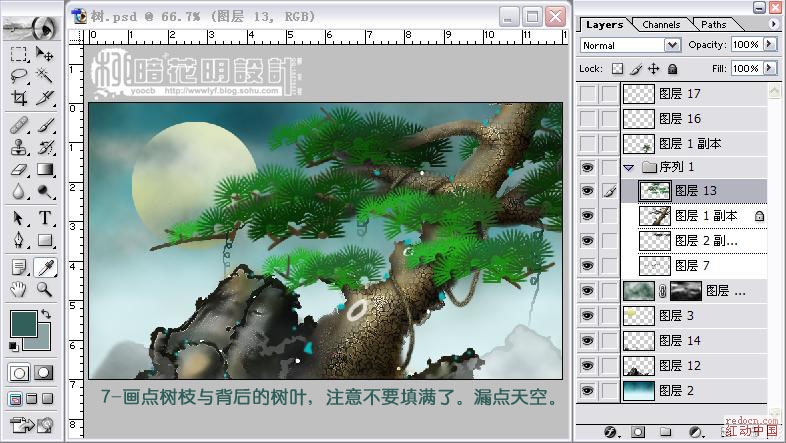Collapse the 序列 1 layer set

[x=629, y=168]
